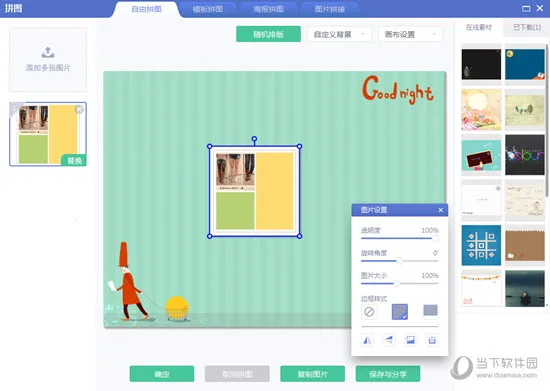The image size is (550, 391).
Task: Choose the dark colorful-letters background thumbnail
Action: pyautogui.click(x=525, y=155)
